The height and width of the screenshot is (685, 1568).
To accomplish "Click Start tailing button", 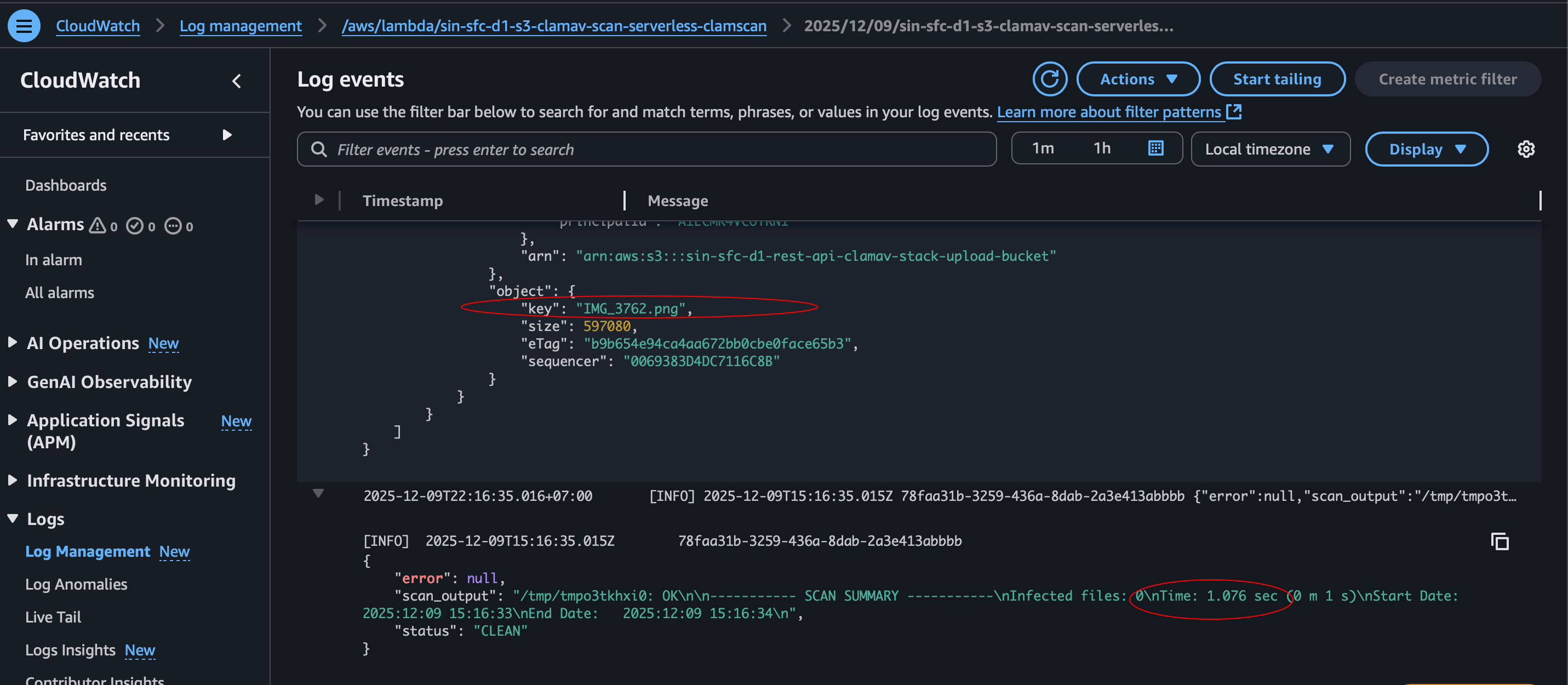I will pos(1277,79).
